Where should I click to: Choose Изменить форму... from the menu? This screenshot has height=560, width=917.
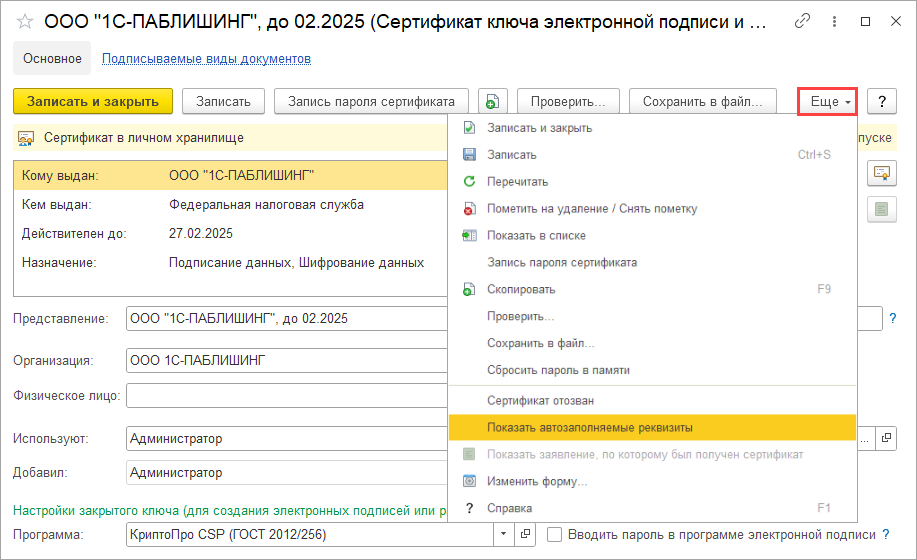tap(652, 481)
